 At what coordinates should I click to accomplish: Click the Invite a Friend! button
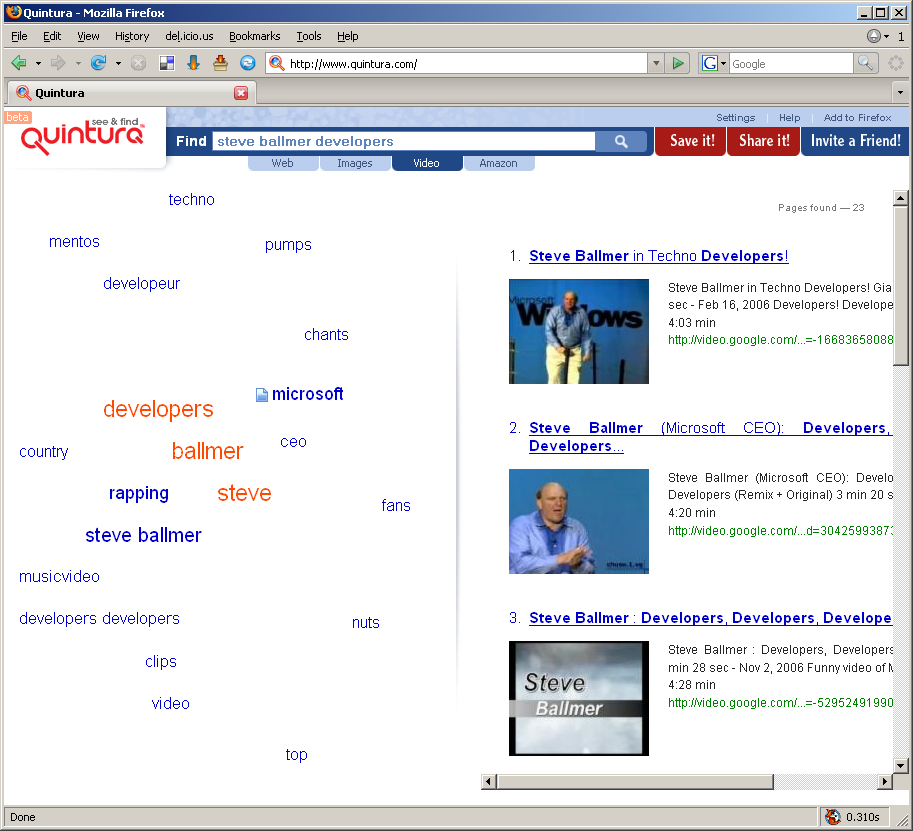855,141
